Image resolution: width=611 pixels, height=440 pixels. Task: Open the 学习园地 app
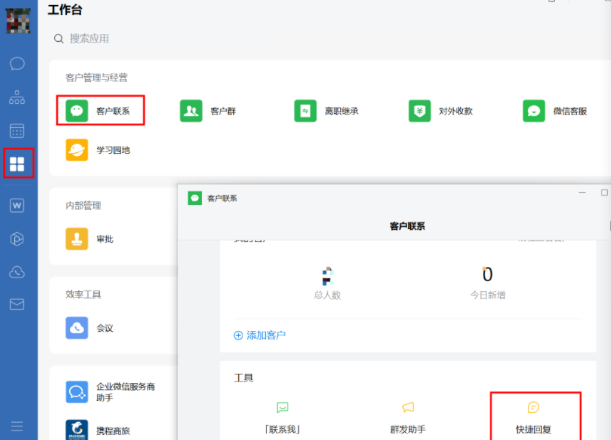98,150
